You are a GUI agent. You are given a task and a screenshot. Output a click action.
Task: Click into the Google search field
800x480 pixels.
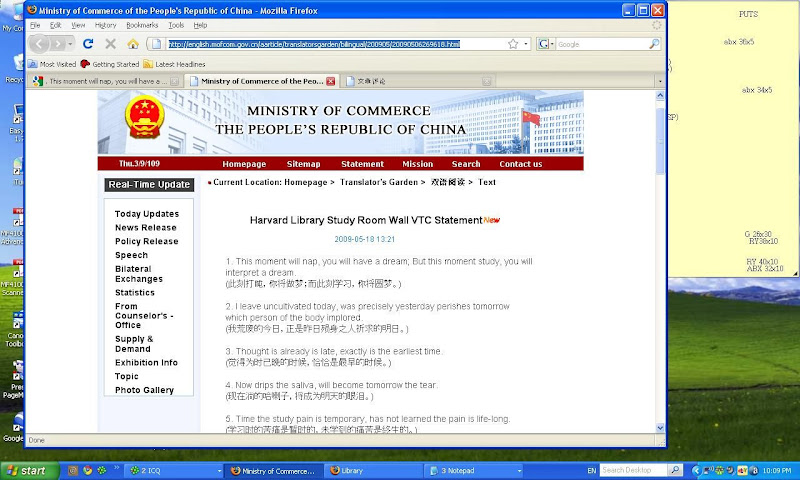click(x=602, y=44)
